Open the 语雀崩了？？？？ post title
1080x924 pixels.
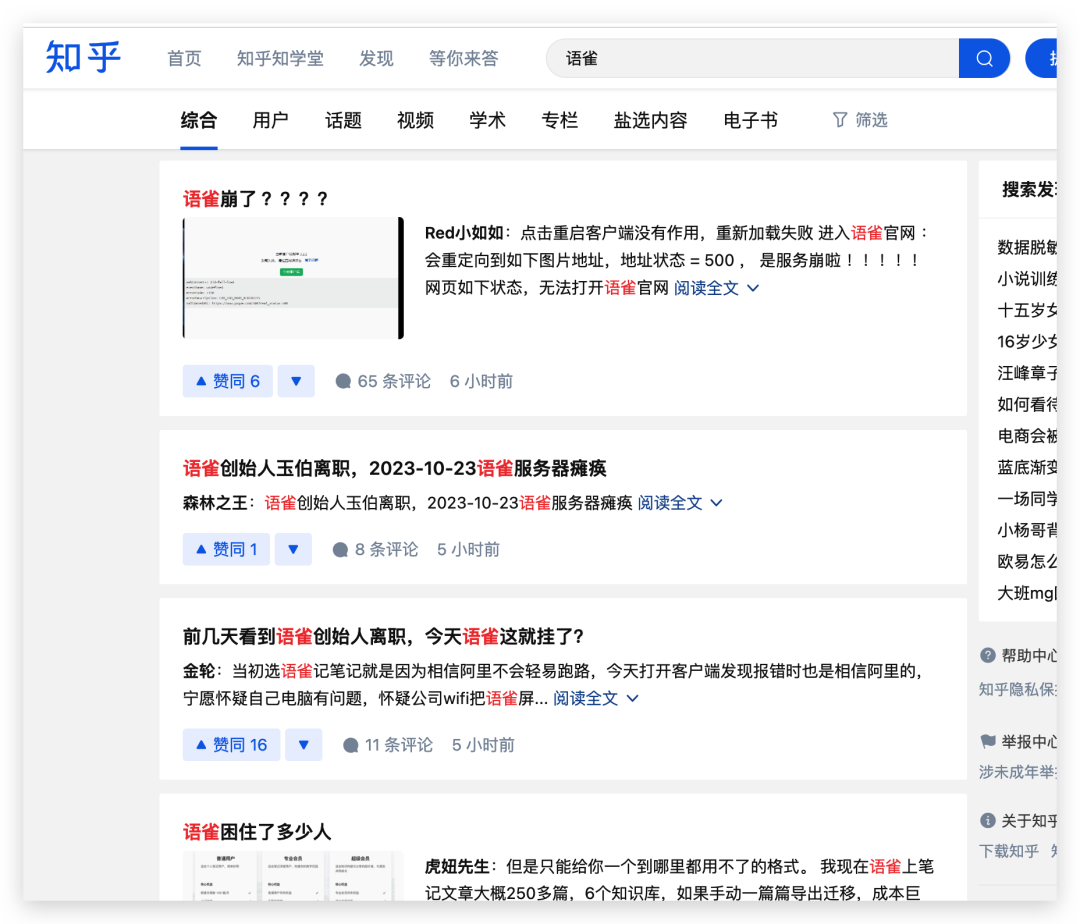(x=255, y=199)
